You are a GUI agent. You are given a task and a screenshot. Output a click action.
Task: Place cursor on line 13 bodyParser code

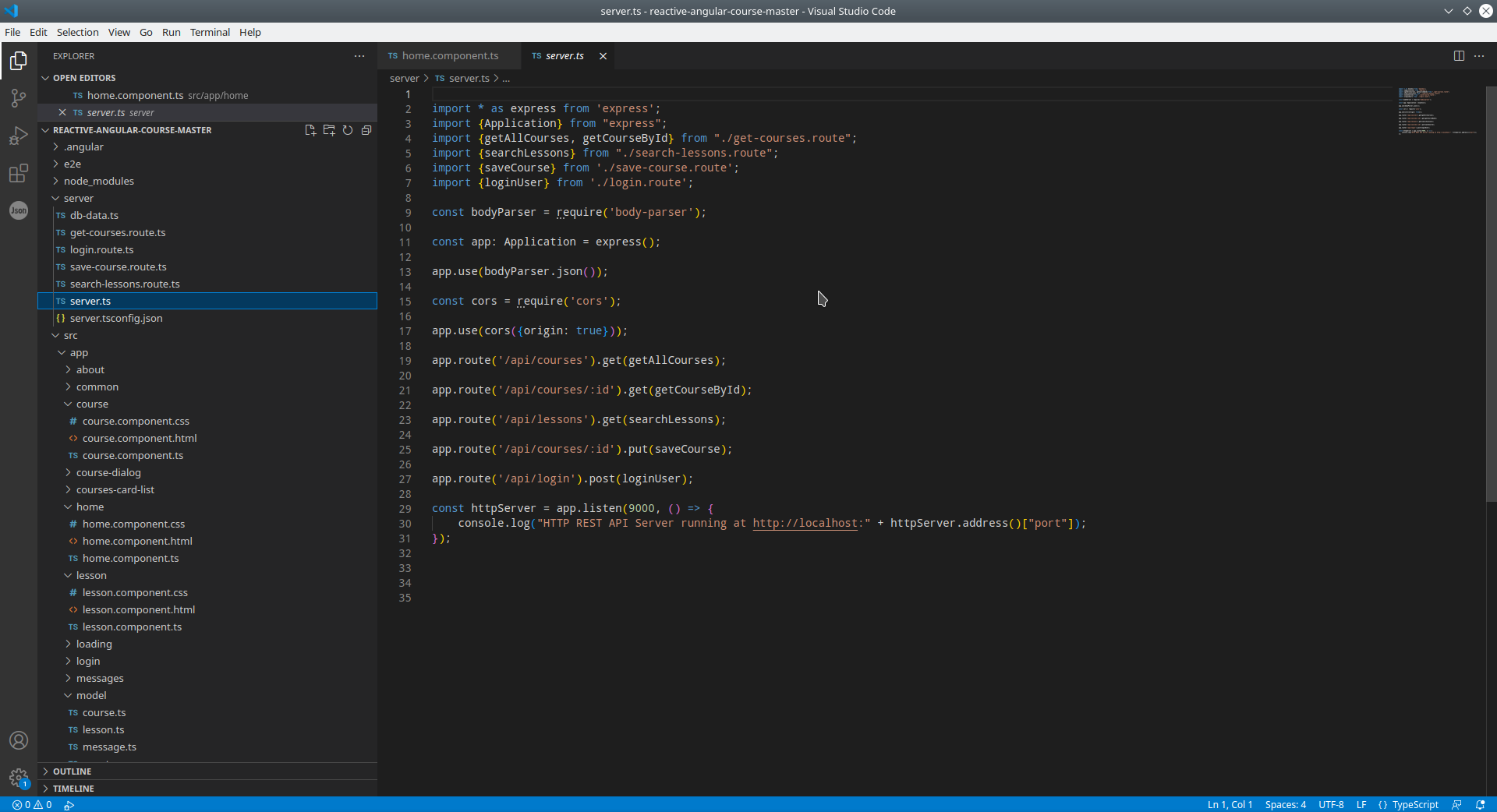pyautogui.click(x=520, y=272)
